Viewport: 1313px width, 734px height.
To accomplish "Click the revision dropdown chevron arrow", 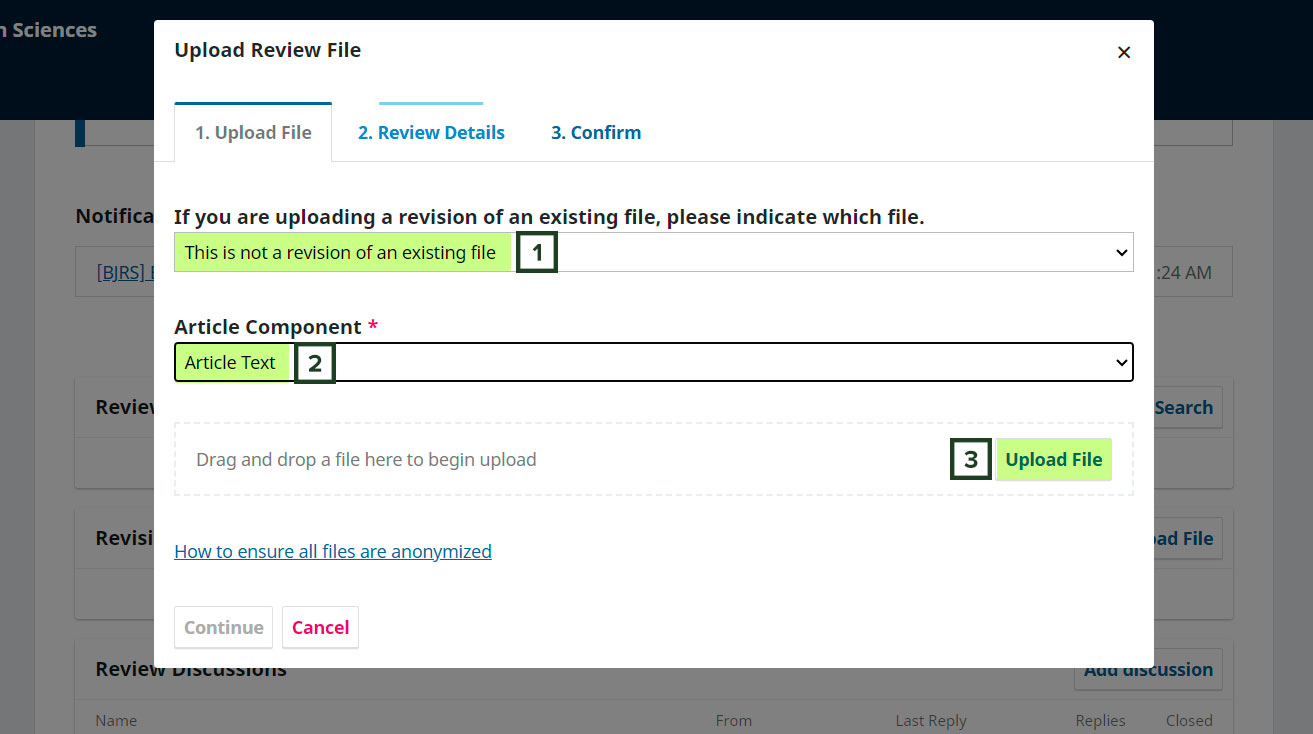I will click(x=1121, y=253).
